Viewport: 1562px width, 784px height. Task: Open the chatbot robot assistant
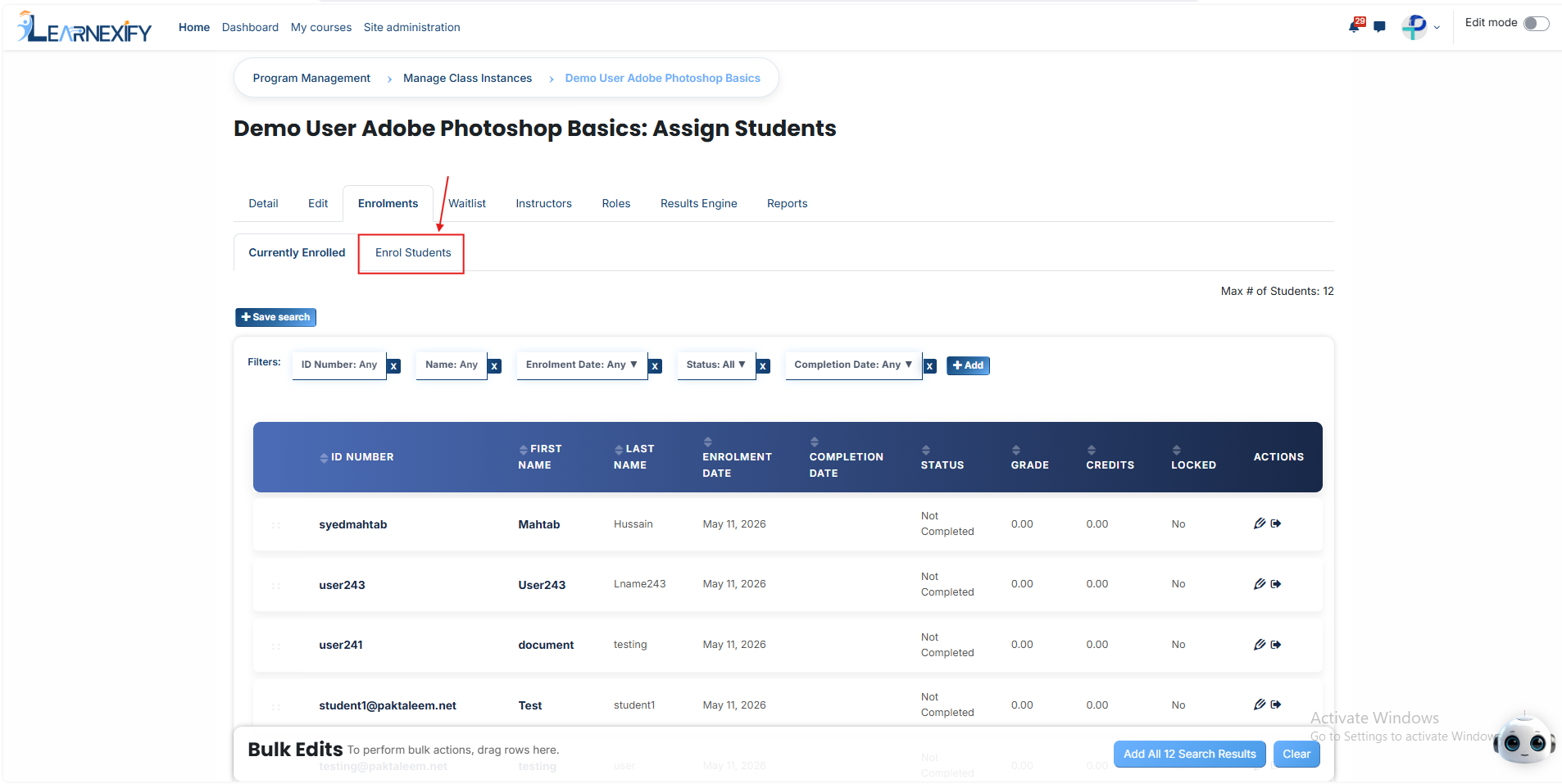[x=1524, y=740]
